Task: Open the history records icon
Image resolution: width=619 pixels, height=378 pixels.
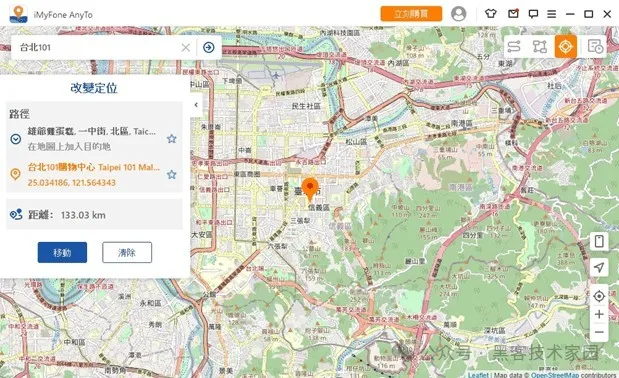Action: [595, 47]
